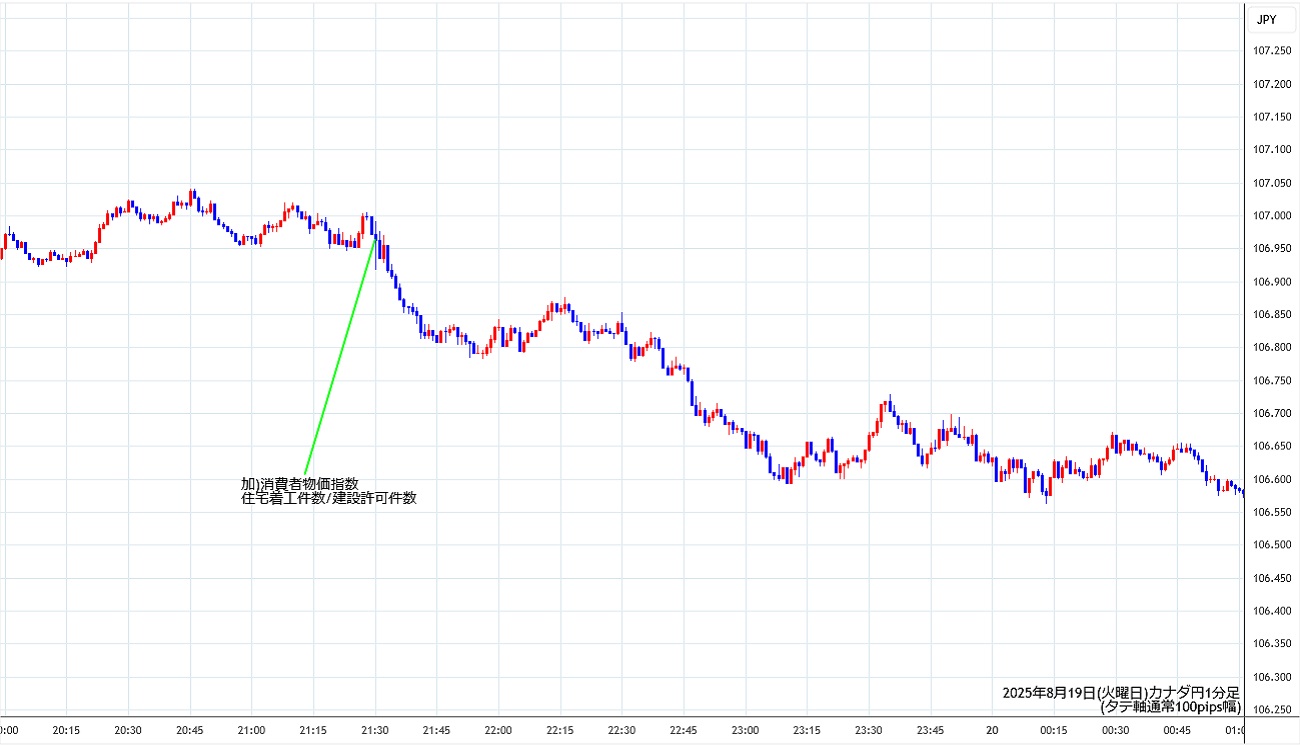Click the 107.100 price axis label
The image size is (1300, 745).
coord(1271,150)
